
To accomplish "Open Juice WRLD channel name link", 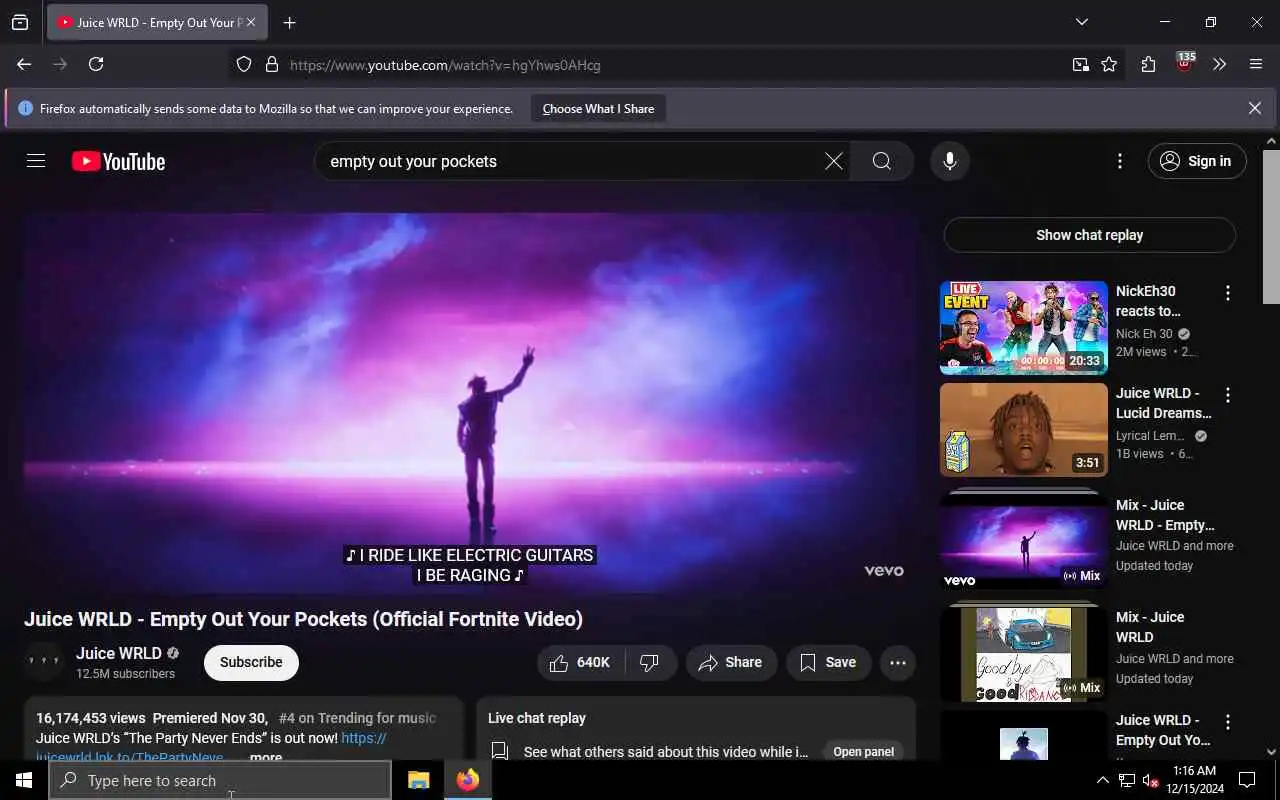I will (119, 653).
